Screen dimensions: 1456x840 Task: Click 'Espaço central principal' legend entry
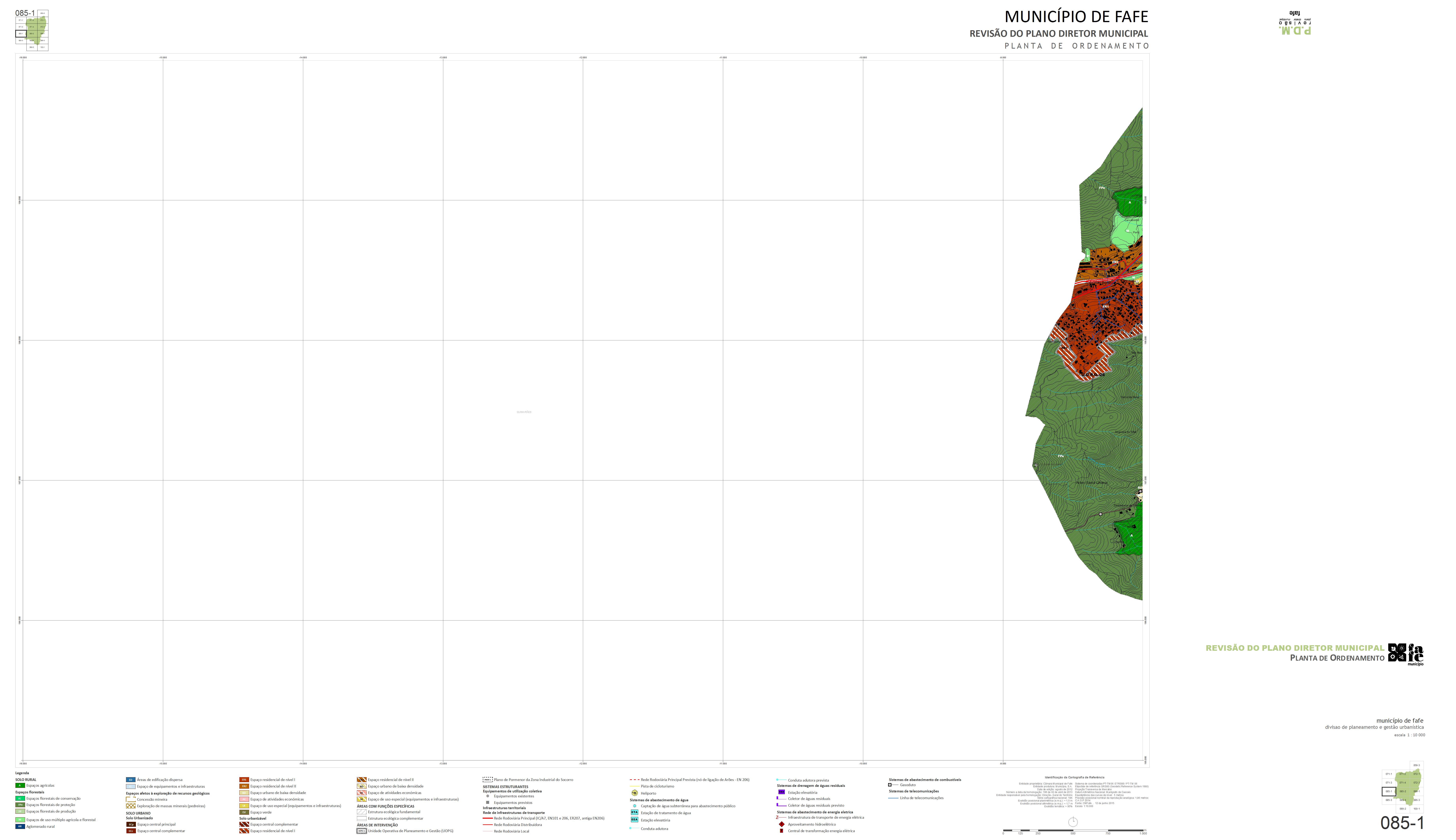click(156, 824)
